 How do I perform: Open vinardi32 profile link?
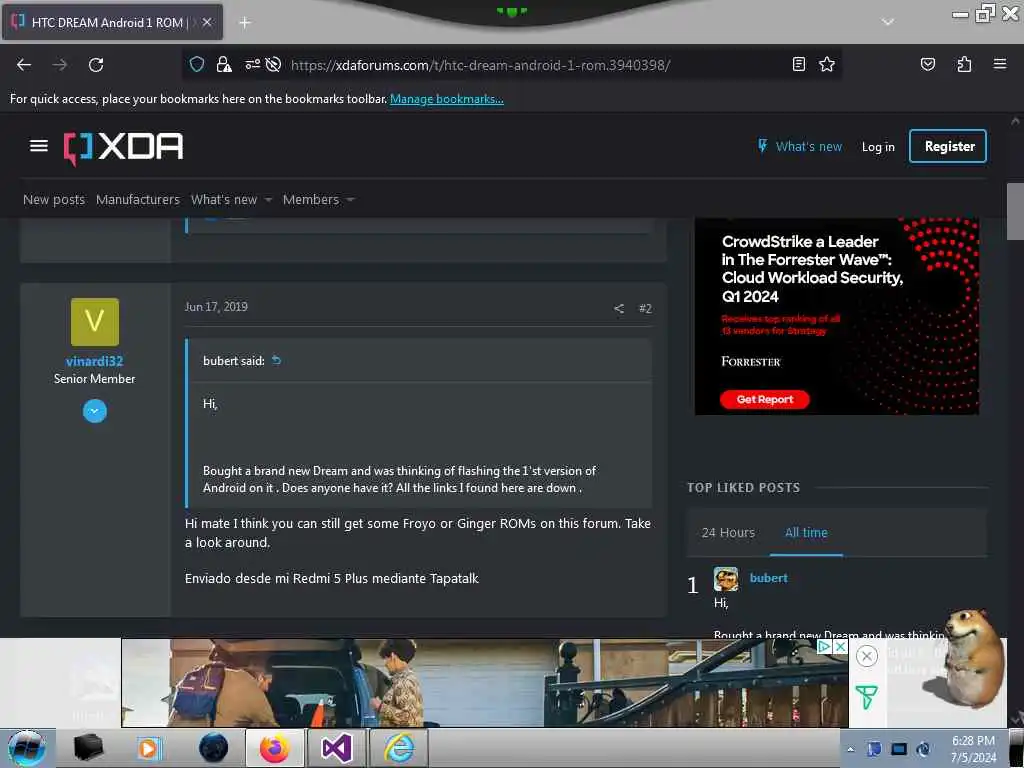95,361
